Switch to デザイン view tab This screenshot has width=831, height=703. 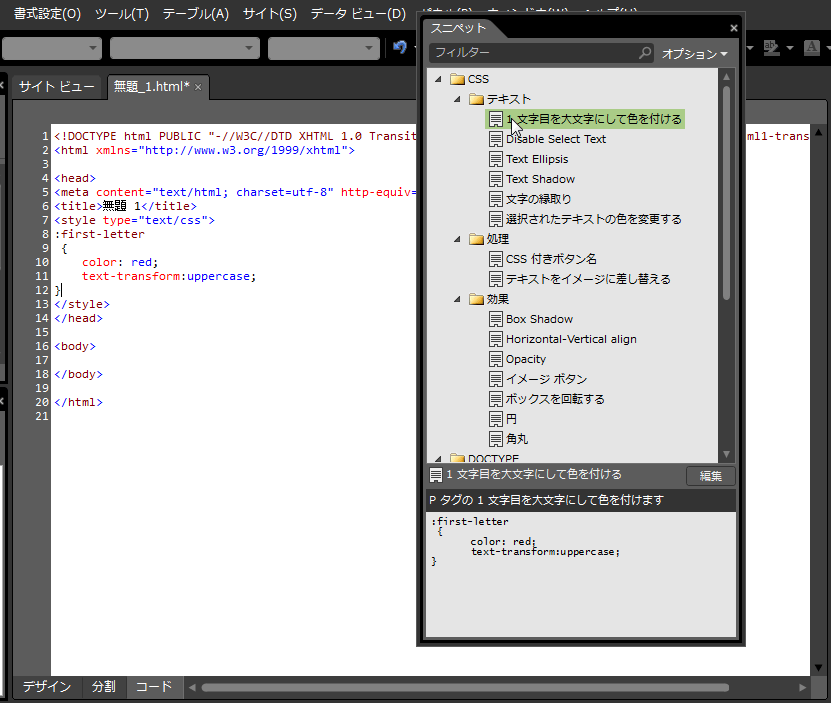tap(47, 687)
